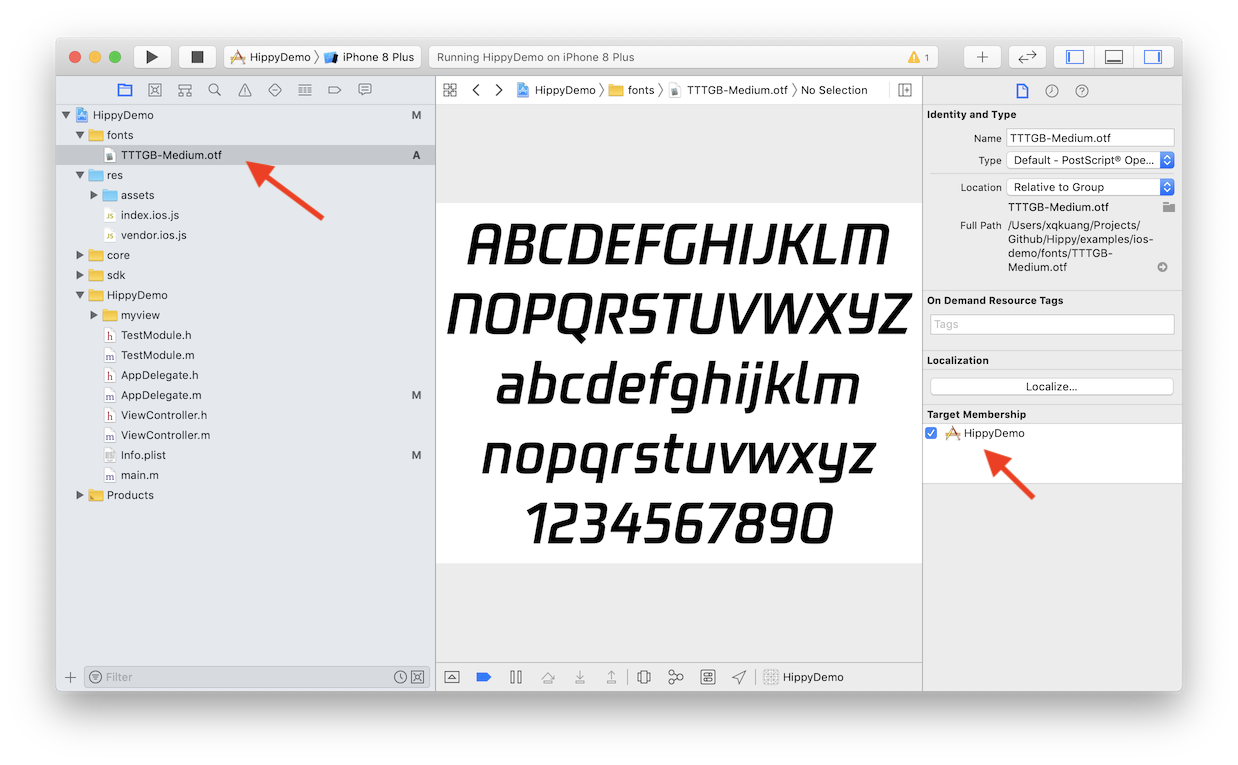Show the source control navigator
Viewport: 1238px width, 765px height.
tap(155, 90)
